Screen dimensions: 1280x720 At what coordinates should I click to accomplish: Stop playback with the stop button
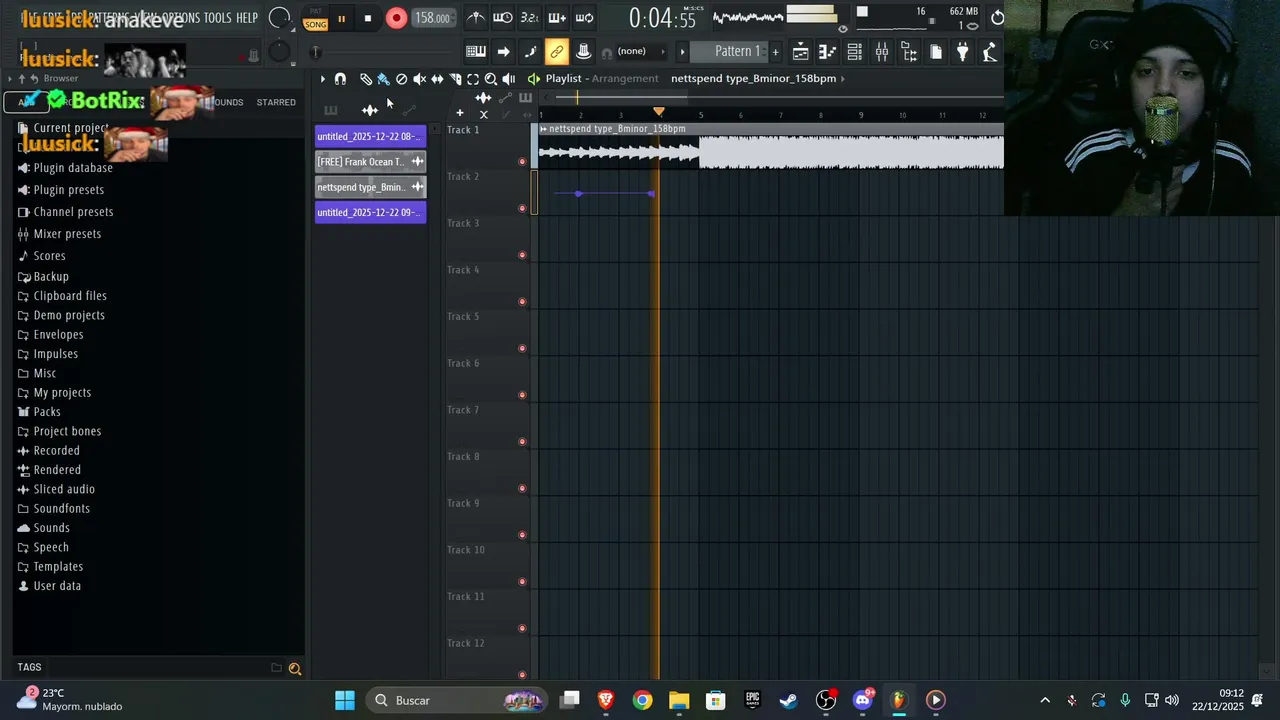[367, 18]
